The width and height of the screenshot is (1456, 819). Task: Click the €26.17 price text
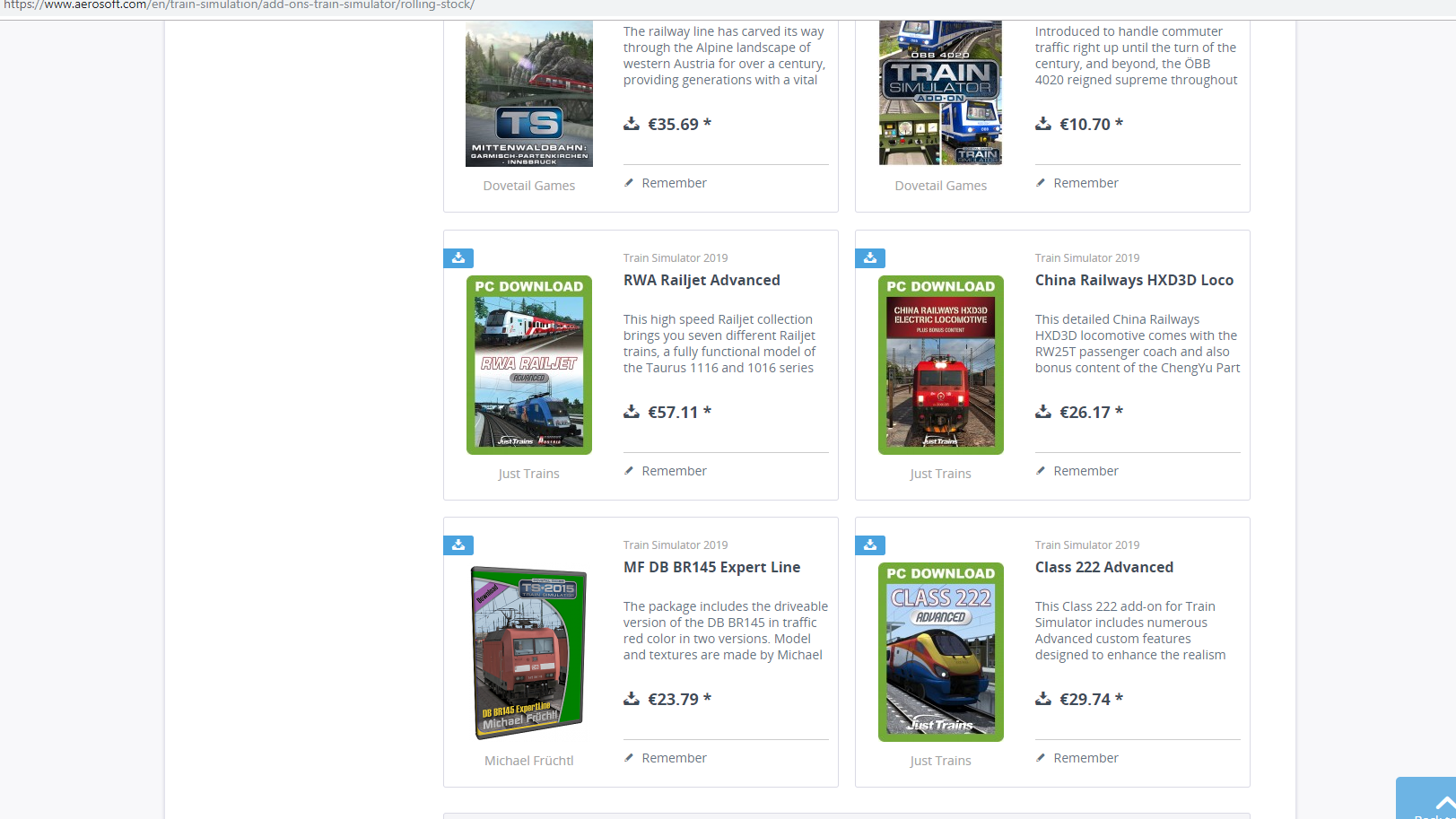coord(1092,412)
